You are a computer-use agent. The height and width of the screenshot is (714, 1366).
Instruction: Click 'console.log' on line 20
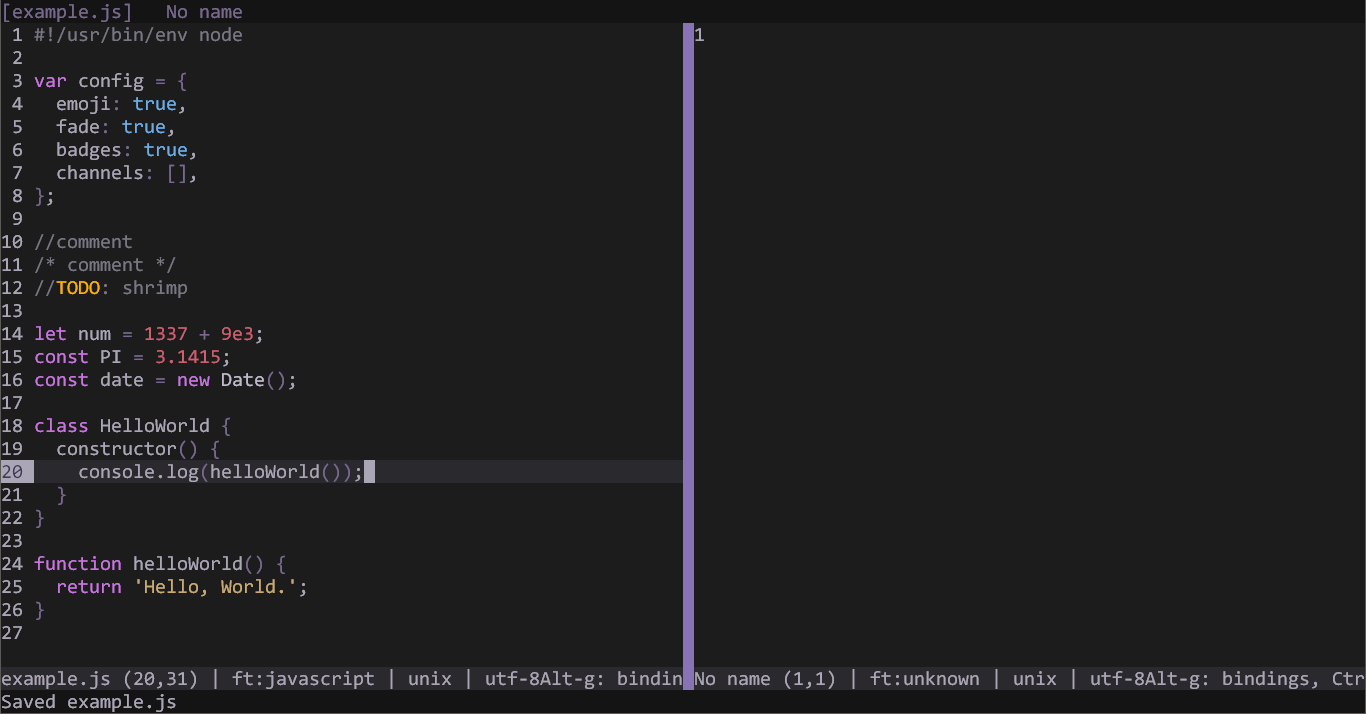pos(138,472)
